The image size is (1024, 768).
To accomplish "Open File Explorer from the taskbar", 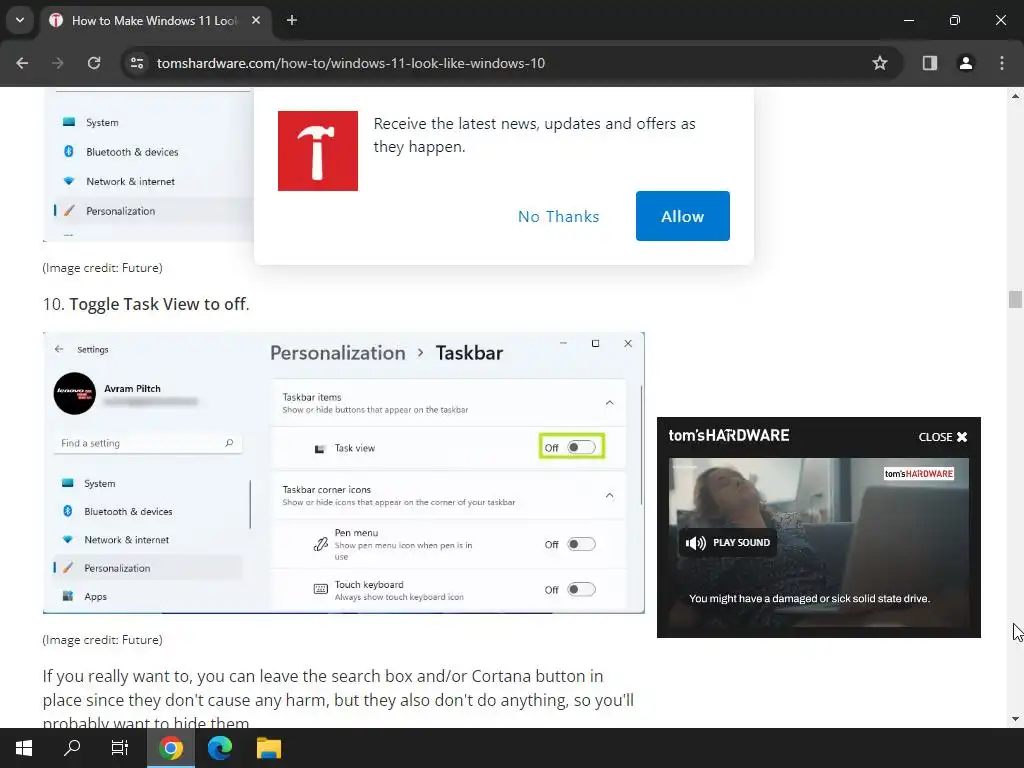I will pyautogui.click(x=268, y=748).
